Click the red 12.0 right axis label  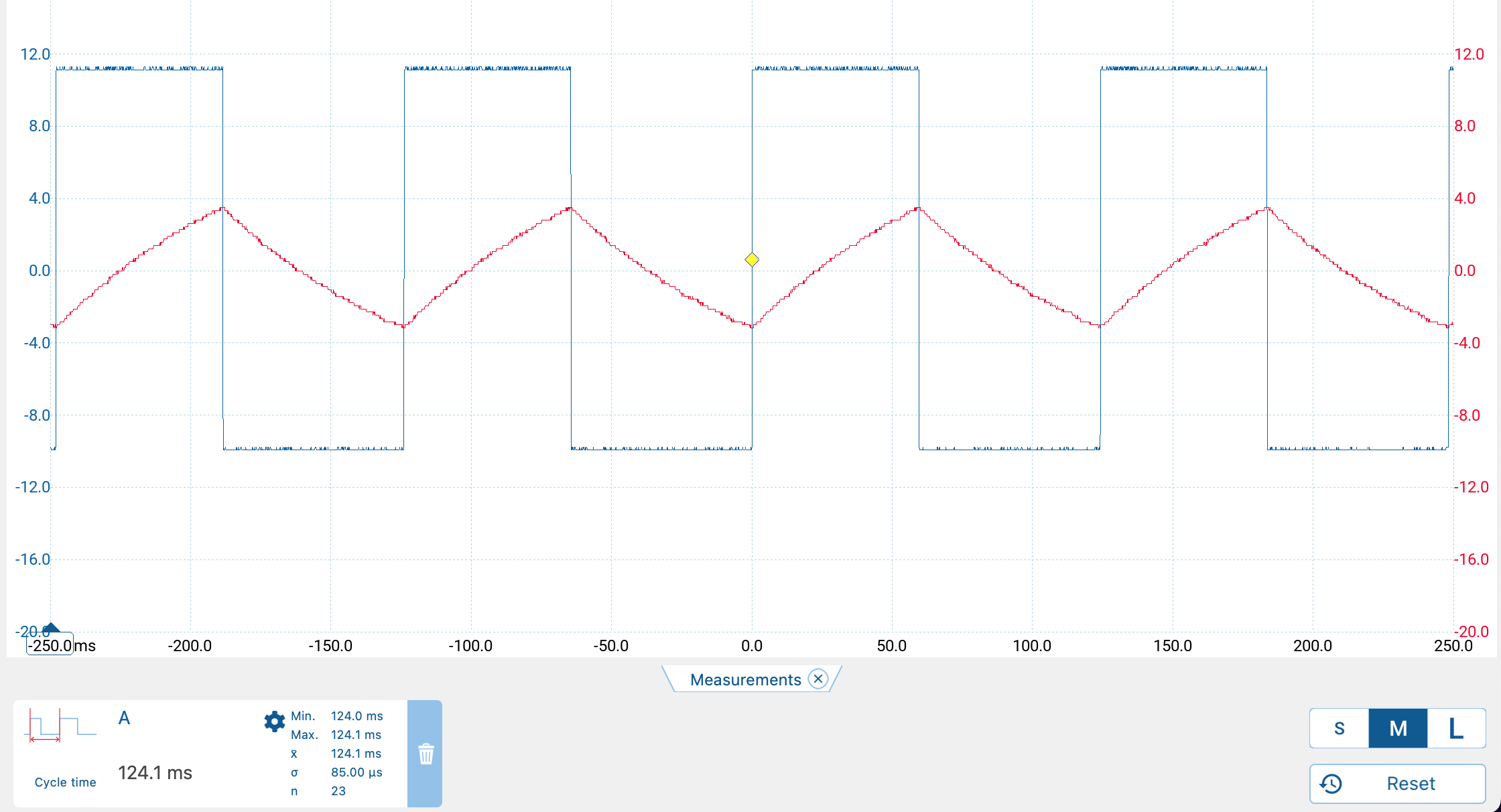[x=1469, y=54]
